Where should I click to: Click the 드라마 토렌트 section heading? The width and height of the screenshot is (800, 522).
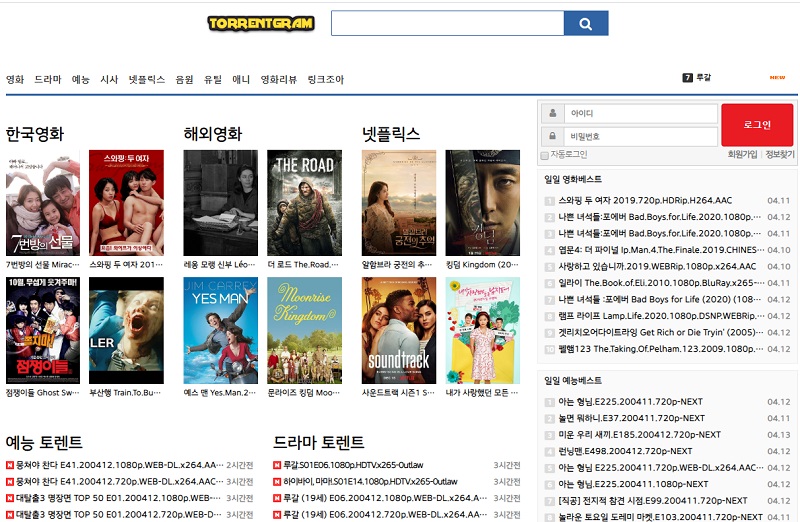[x=318, y=442]
